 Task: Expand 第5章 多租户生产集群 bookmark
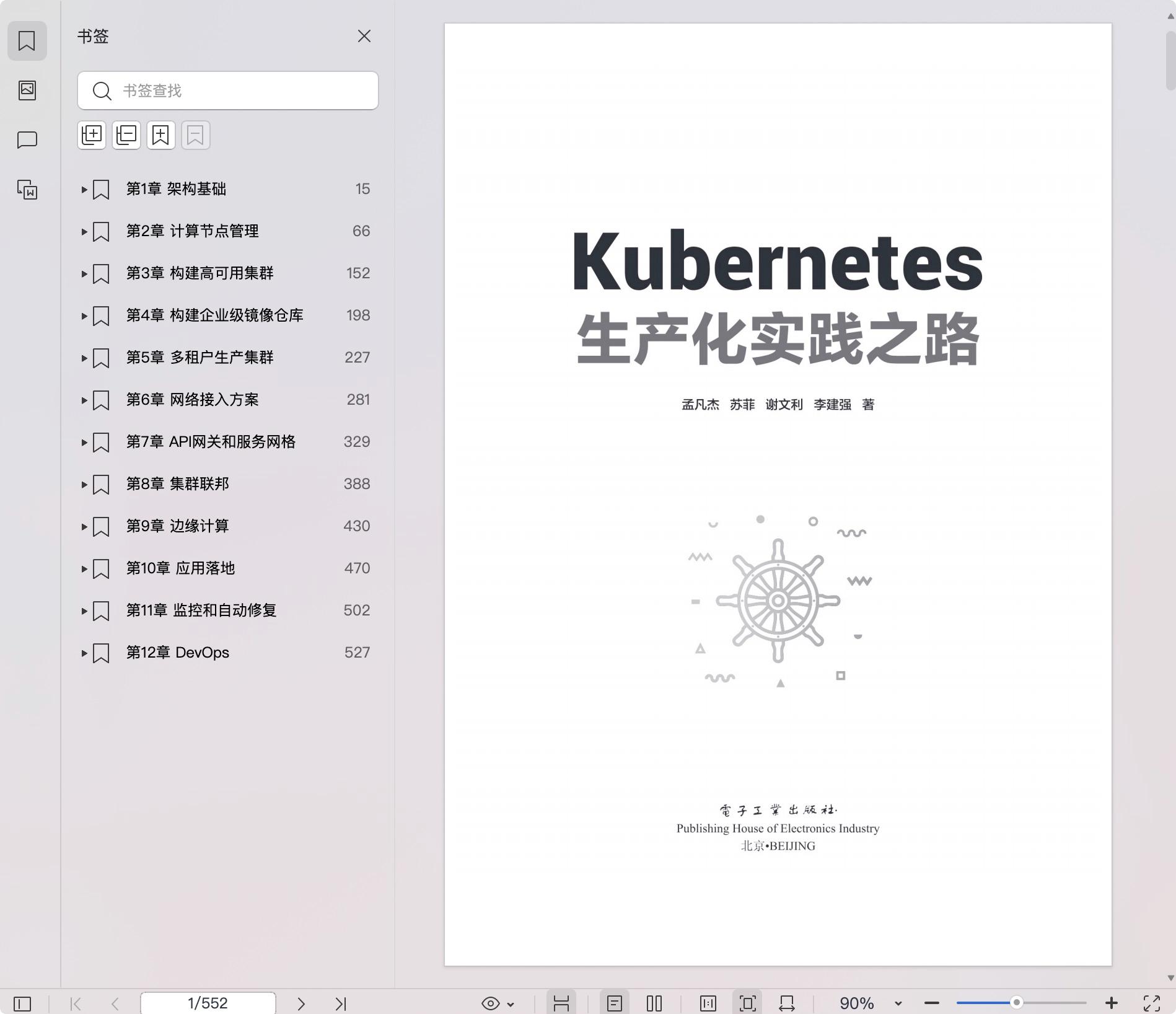point(84,358)
